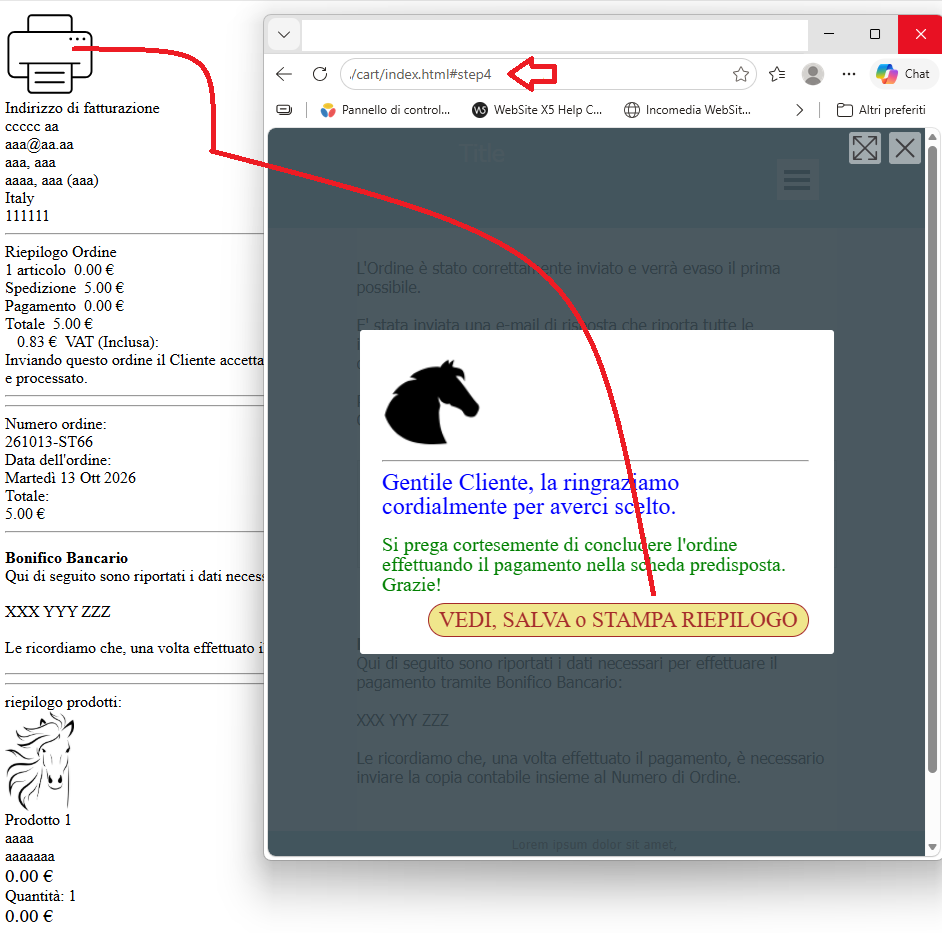Click the email aaa@aa.aa in the billing address
Image resolution: width=942 pixels, height=933 pixels.
coord(39,145)
